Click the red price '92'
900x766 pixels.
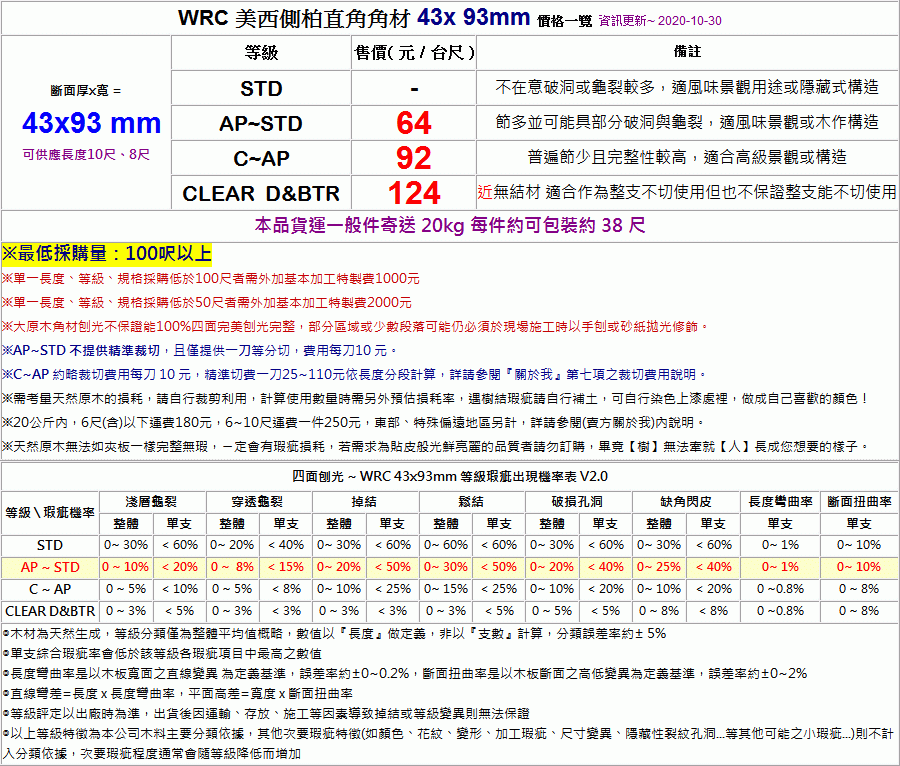pyautogui.click(x=414, y=158)
